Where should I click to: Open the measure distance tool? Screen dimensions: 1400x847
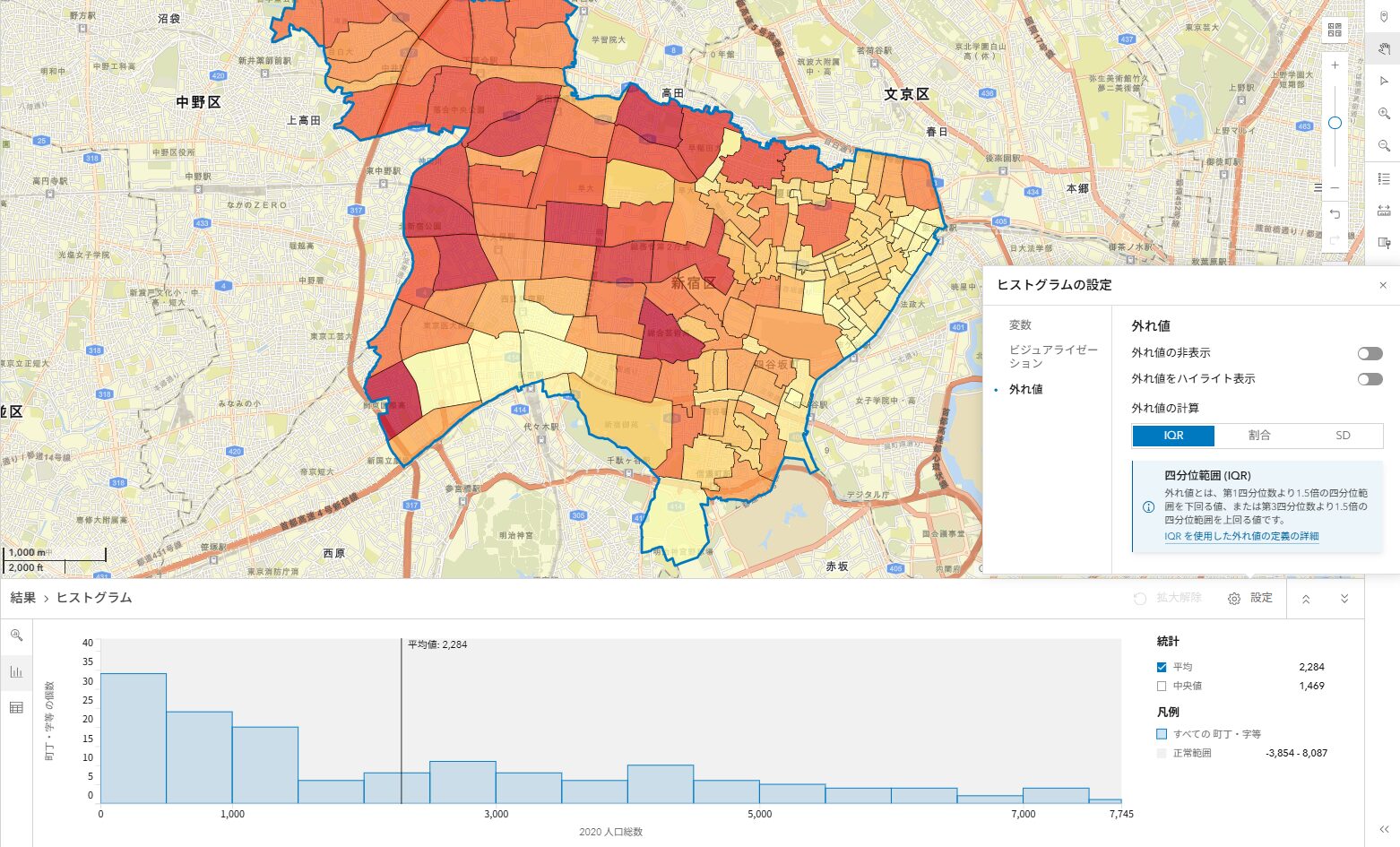(x=1384, y=211)
